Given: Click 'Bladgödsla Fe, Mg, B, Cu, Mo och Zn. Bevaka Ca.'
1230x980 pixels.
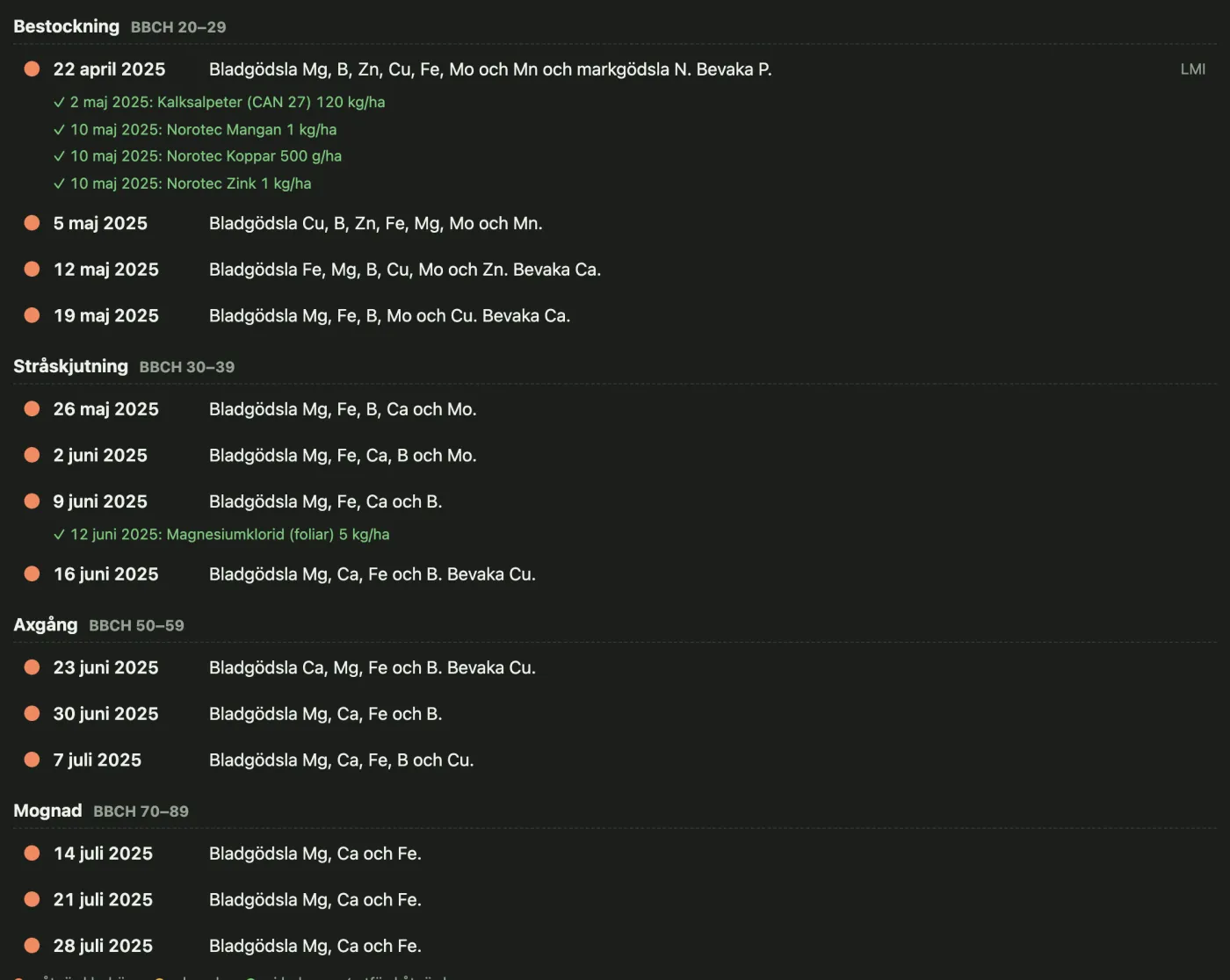Looking at the screenshot, I should [x=405, y=270].
